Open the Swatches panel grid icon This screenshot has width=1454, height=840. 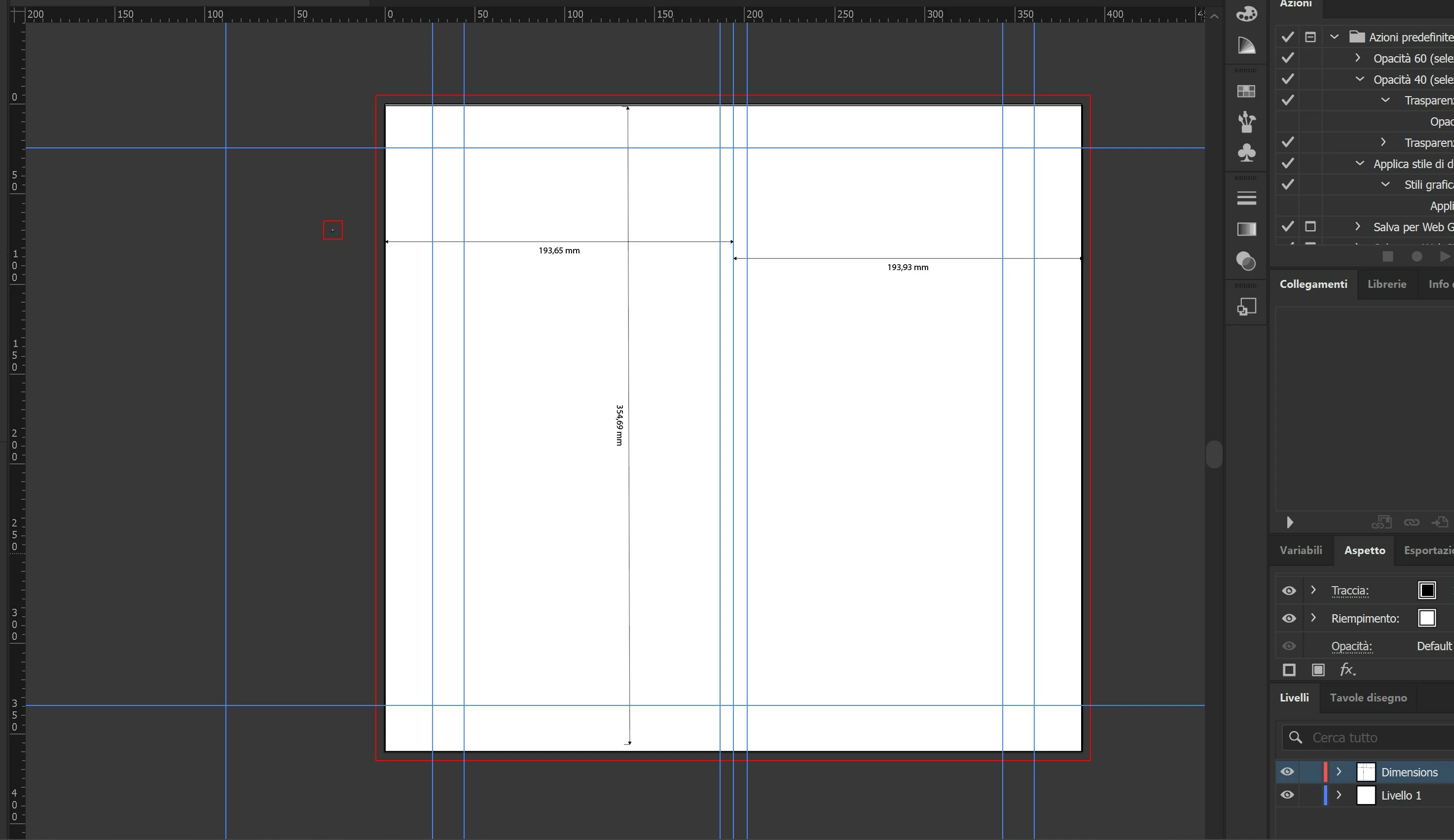(x=1246, y=91)
